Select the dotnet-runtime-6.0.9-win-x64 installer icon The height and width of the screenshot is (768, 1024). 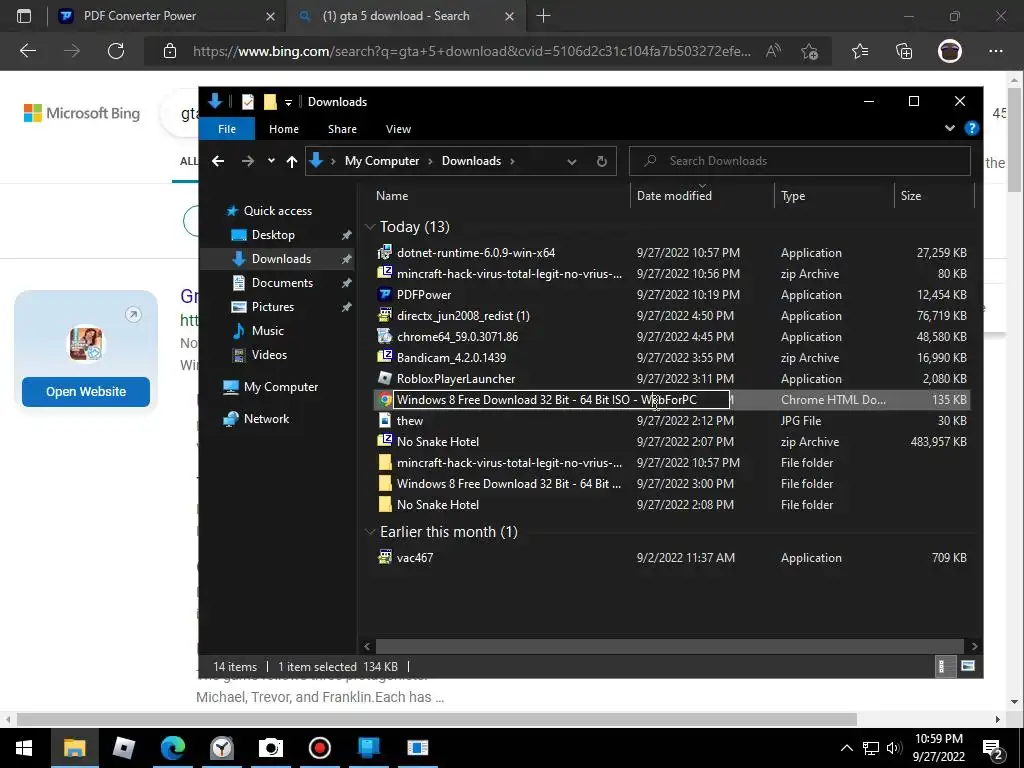[x=385, y=252]
